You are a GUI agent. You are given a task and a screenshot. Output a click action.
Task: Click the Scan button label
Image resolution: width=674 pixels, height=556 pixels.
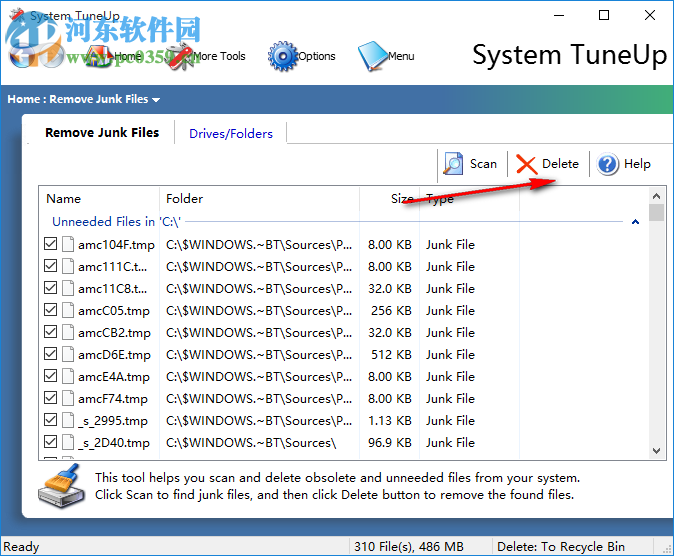click(484, 164)
